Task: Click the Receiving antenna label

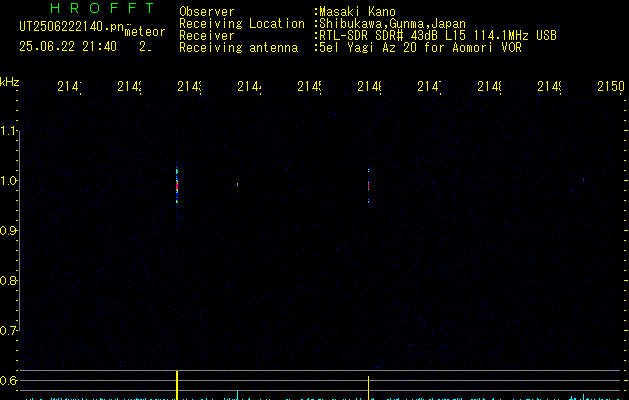Action: (238, 48)
